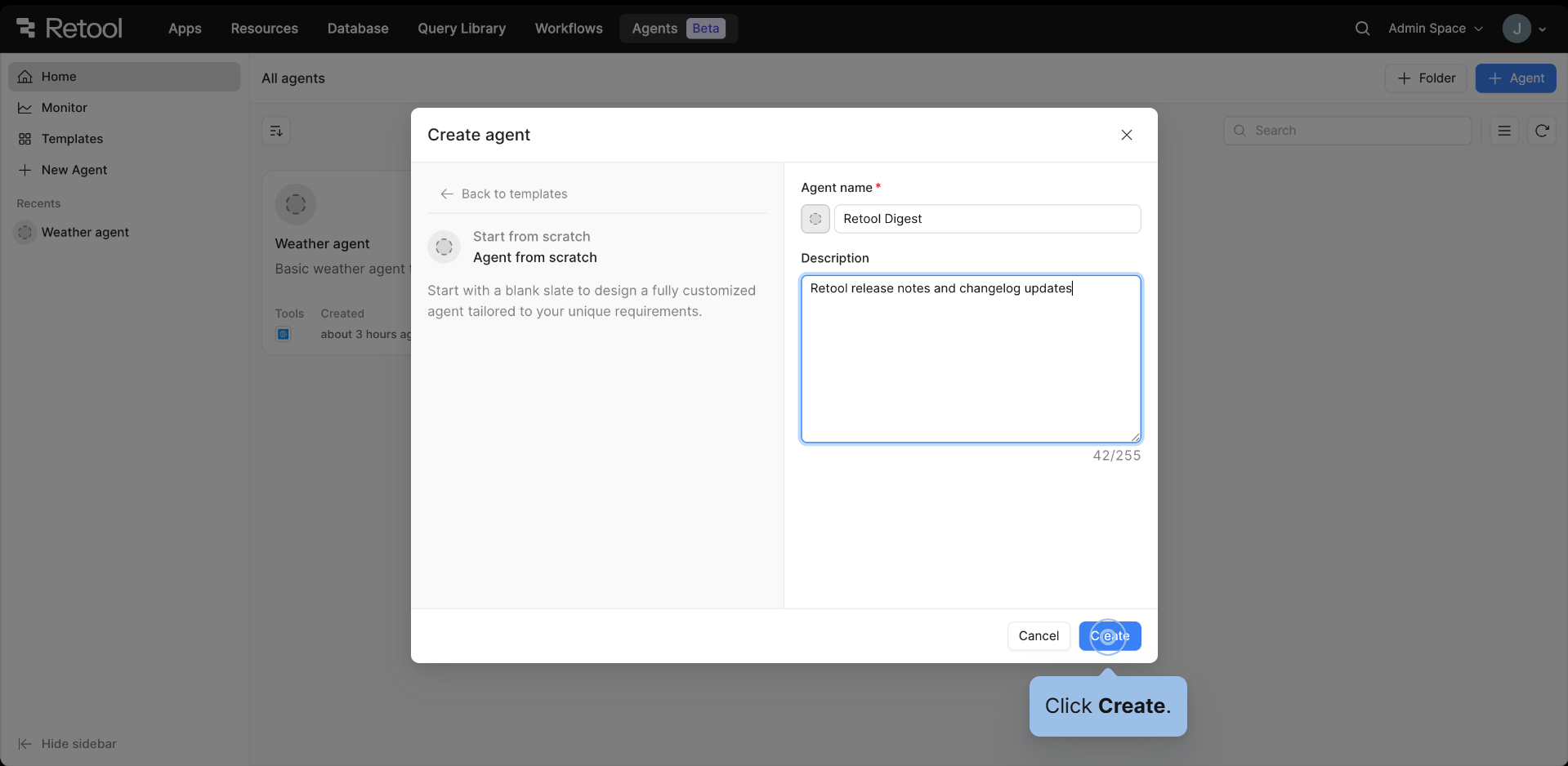This screenshot has width=1568, height=766.
Task: Refresh the agents list
Action: (x=1542, y=131)
